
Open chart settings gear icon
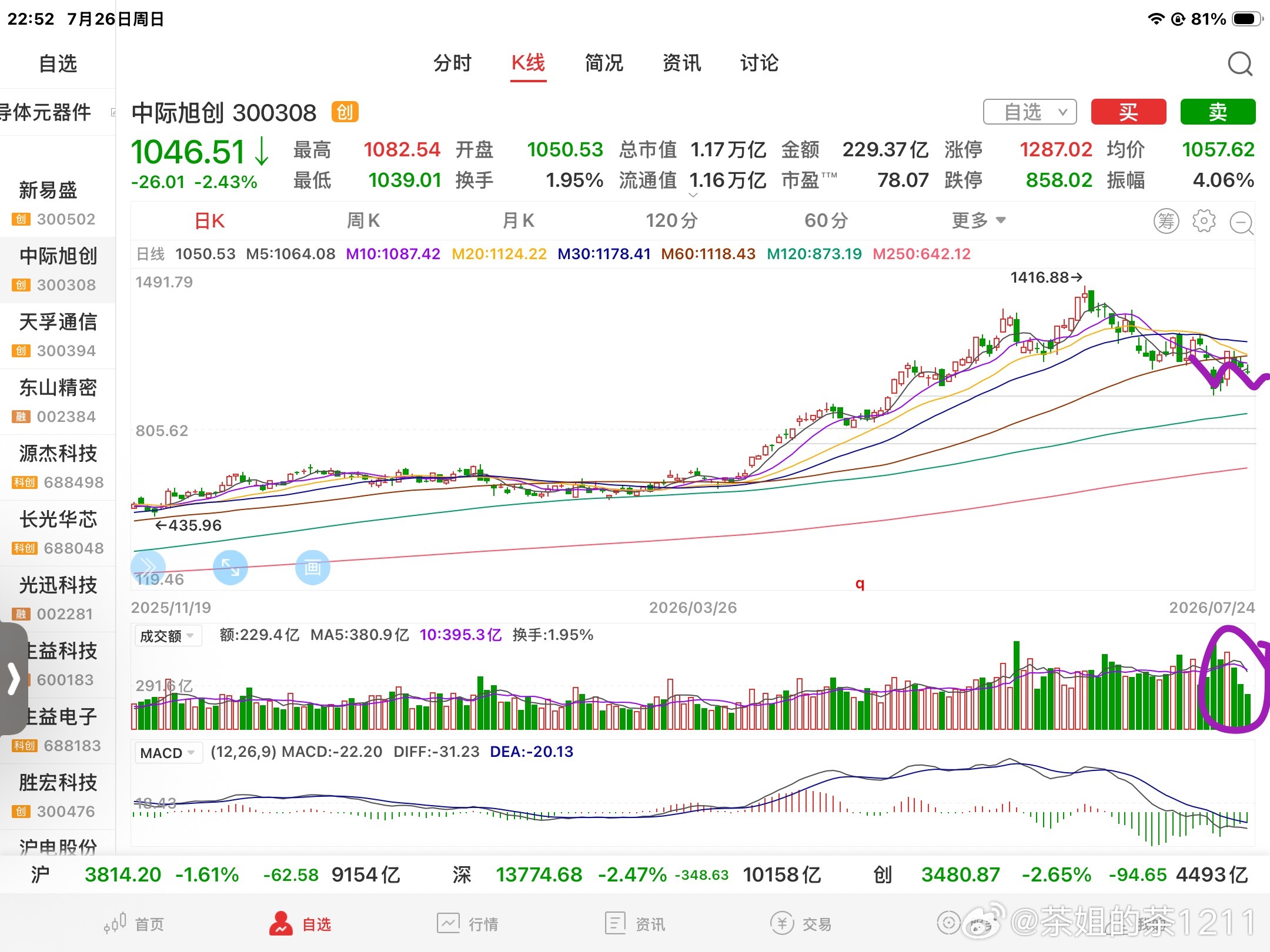click(1204, 222)
